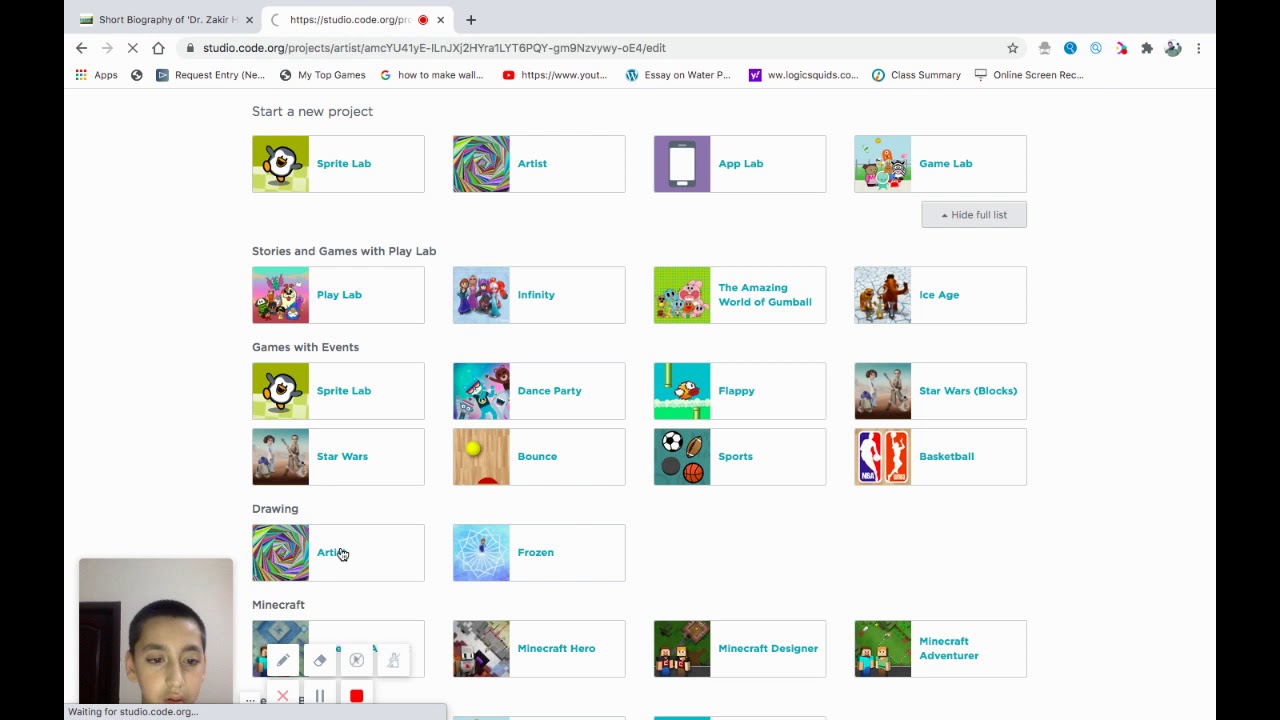Click the Game Lab icon
Screen dimensions: 1280x720
pyautogui.click(x=883, y=164)
